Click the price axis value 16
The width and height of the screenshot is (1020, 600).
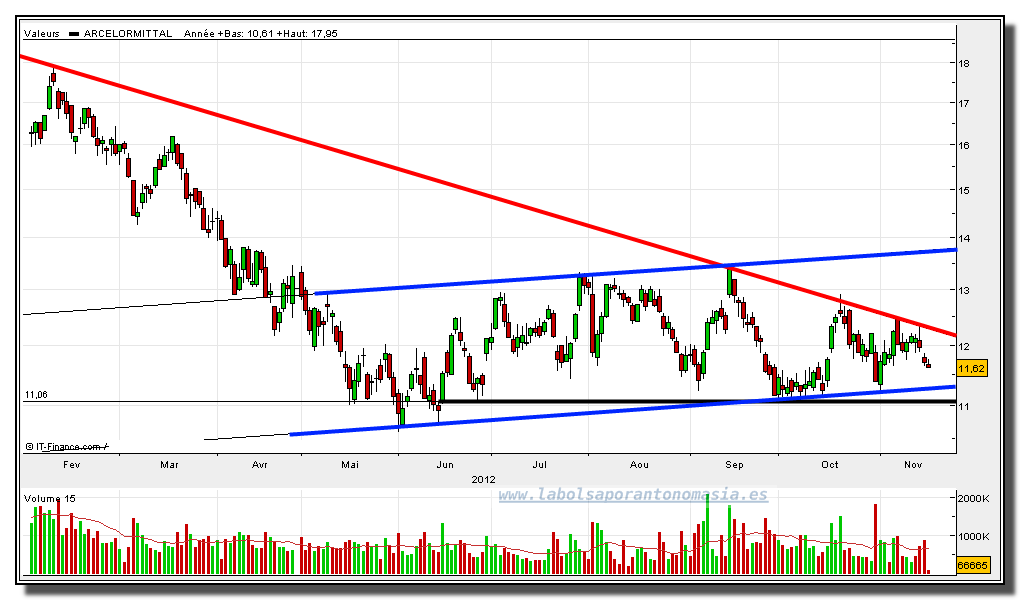tap(964, 145)
